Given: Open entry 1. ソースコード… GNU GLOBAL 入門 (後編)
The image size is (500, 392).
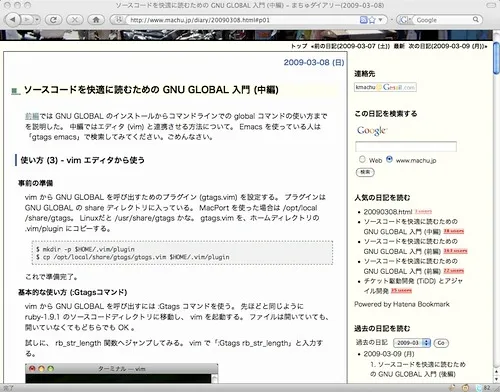Looking at the screenshot, I should click(418, 369).
